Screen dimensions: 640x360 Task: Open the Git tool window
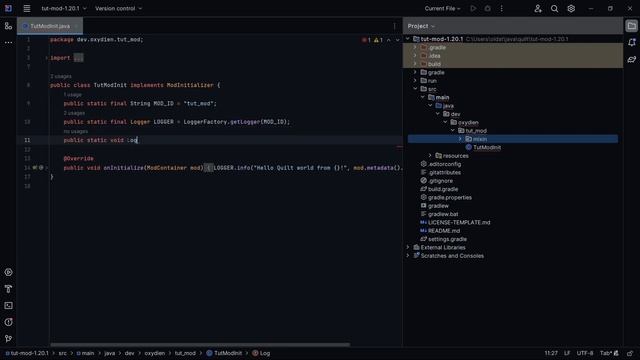(x=8, y=339)
